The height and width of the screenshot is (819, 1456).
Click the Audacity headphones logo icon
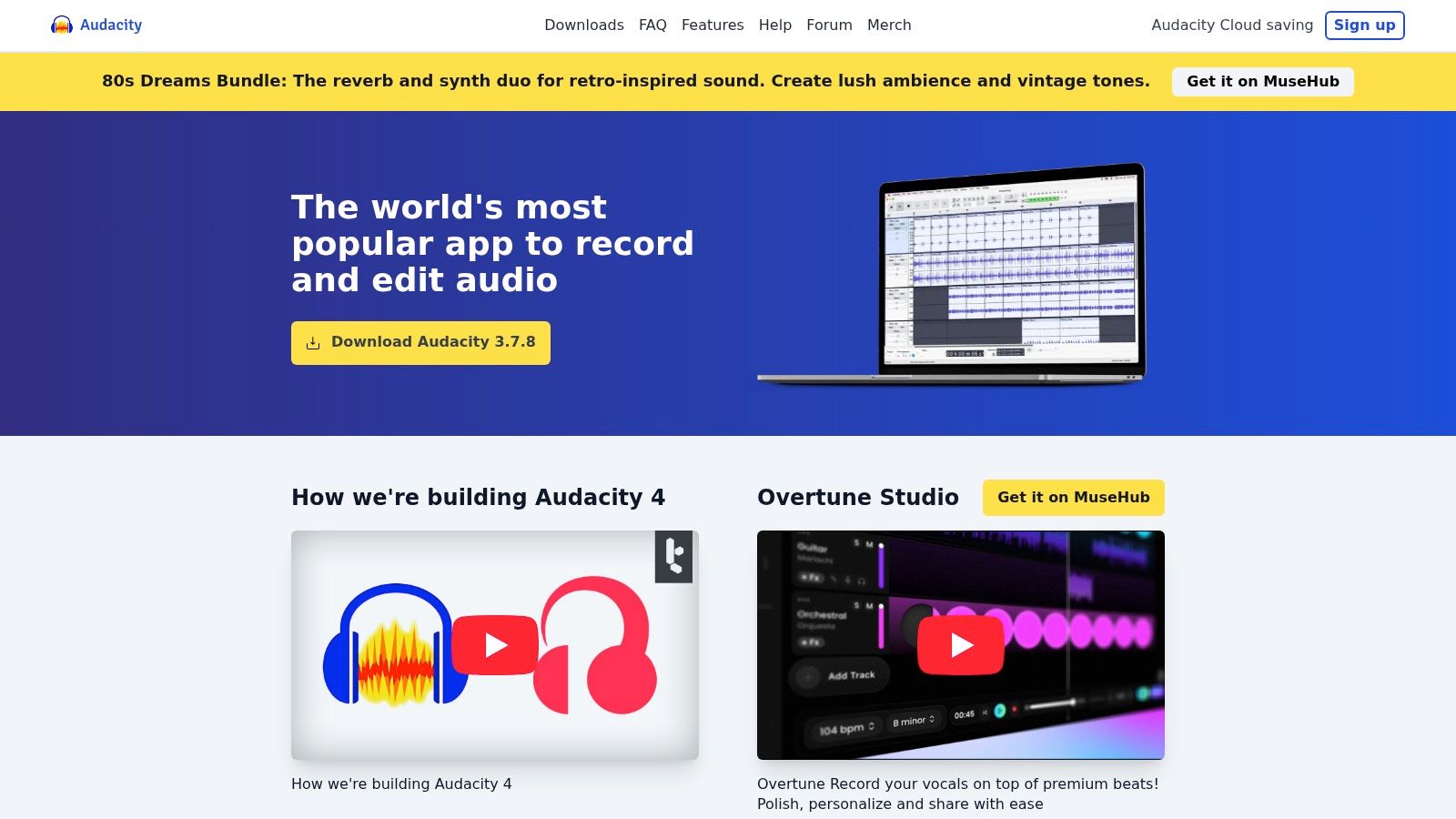click(x=62, y=25)
